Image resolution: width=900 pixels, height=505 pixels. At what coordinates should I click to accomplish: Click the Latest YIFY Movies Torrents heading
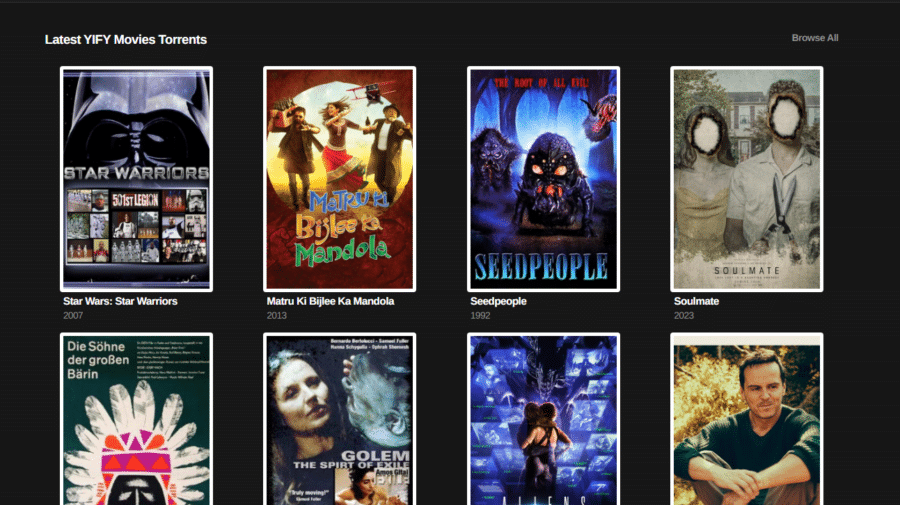pyautogui.click(x=126, y=40)
